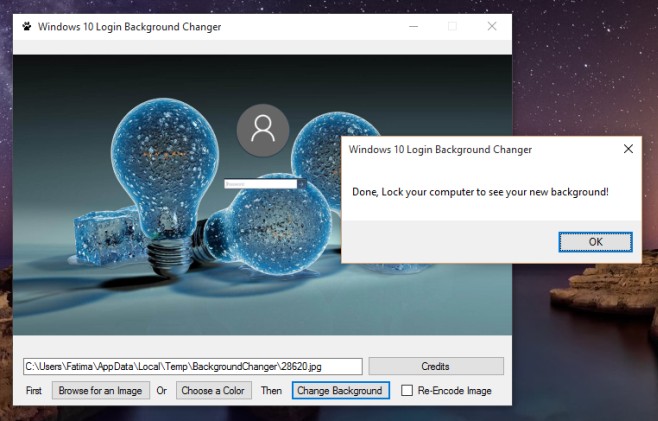Close the main Login Background Changer window

coord(491,26)
